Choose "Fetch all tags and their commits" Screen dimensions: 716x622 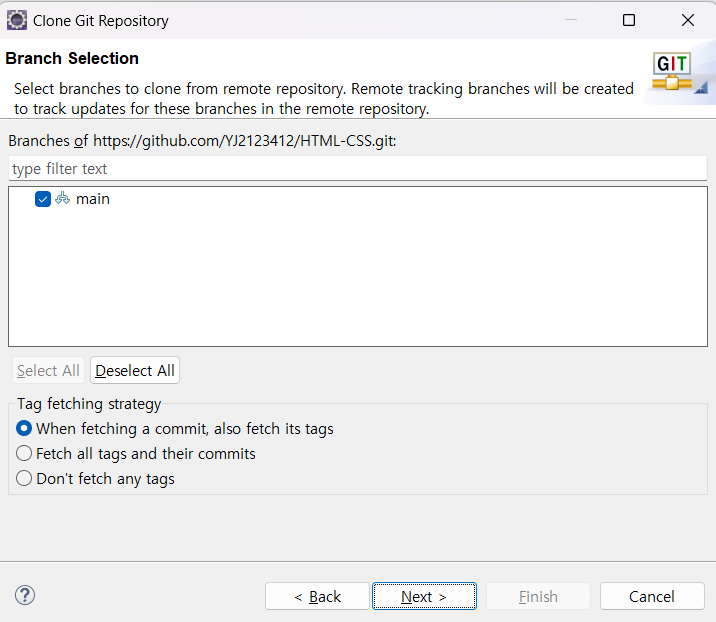(x=25, y=453)
